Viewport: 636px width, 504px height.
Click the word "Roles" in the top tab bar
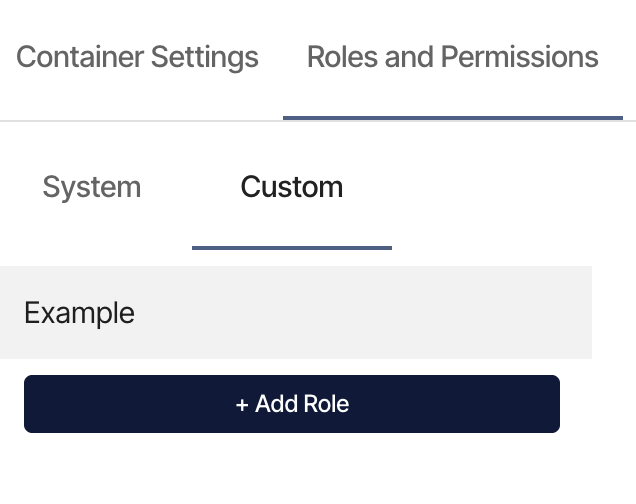click(x=343, y=57)
